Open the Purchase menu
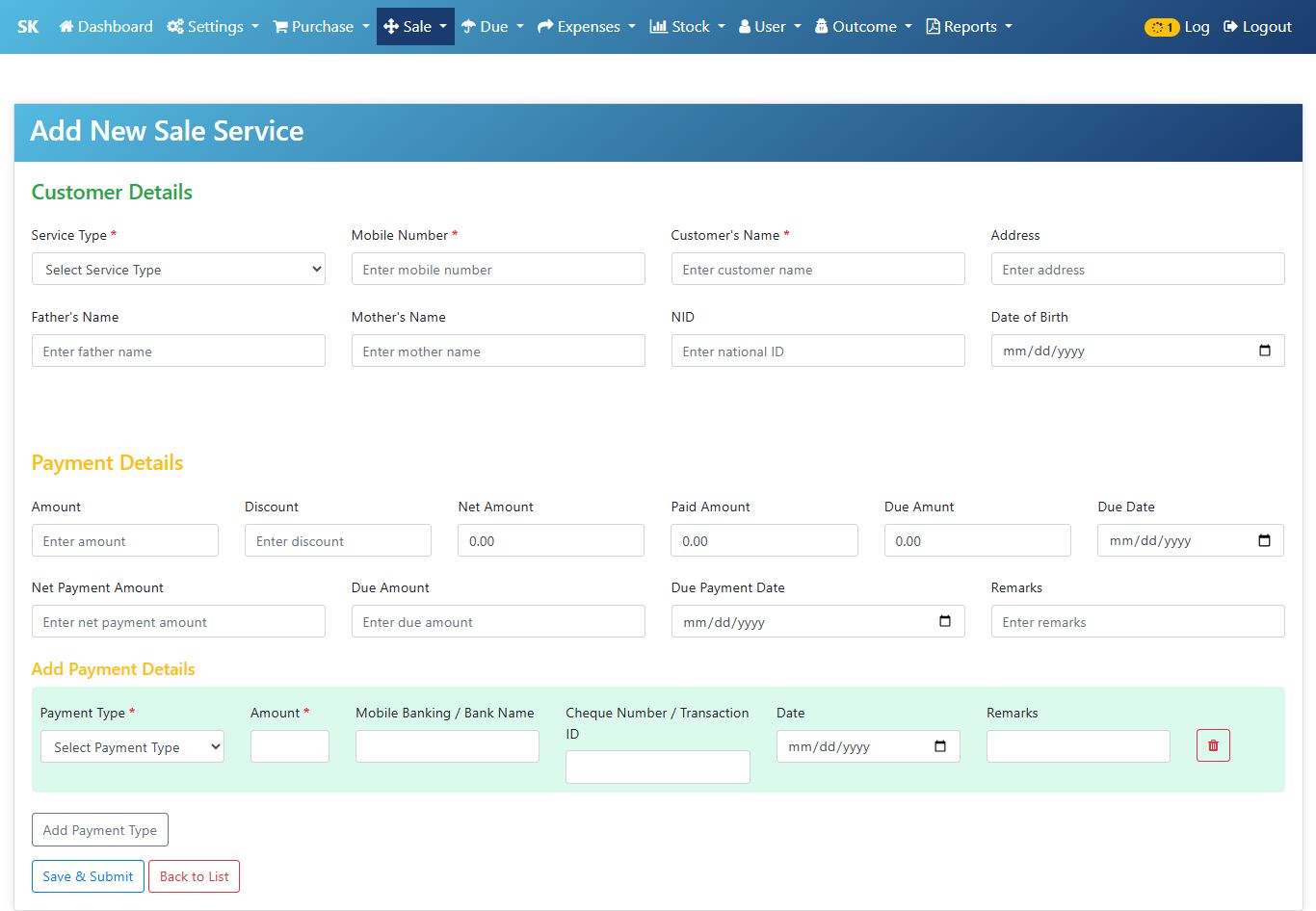This screenshot has width=1316, height=911. click(x=321, y=27)
